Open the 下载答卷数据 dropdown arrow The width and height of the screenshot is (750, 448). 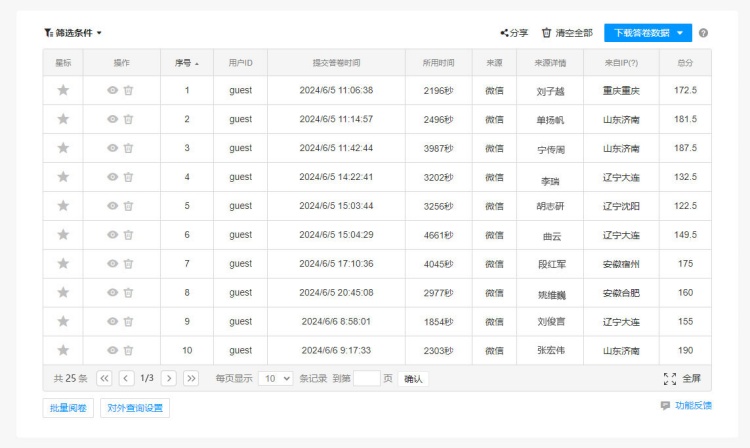coord(680,33)
